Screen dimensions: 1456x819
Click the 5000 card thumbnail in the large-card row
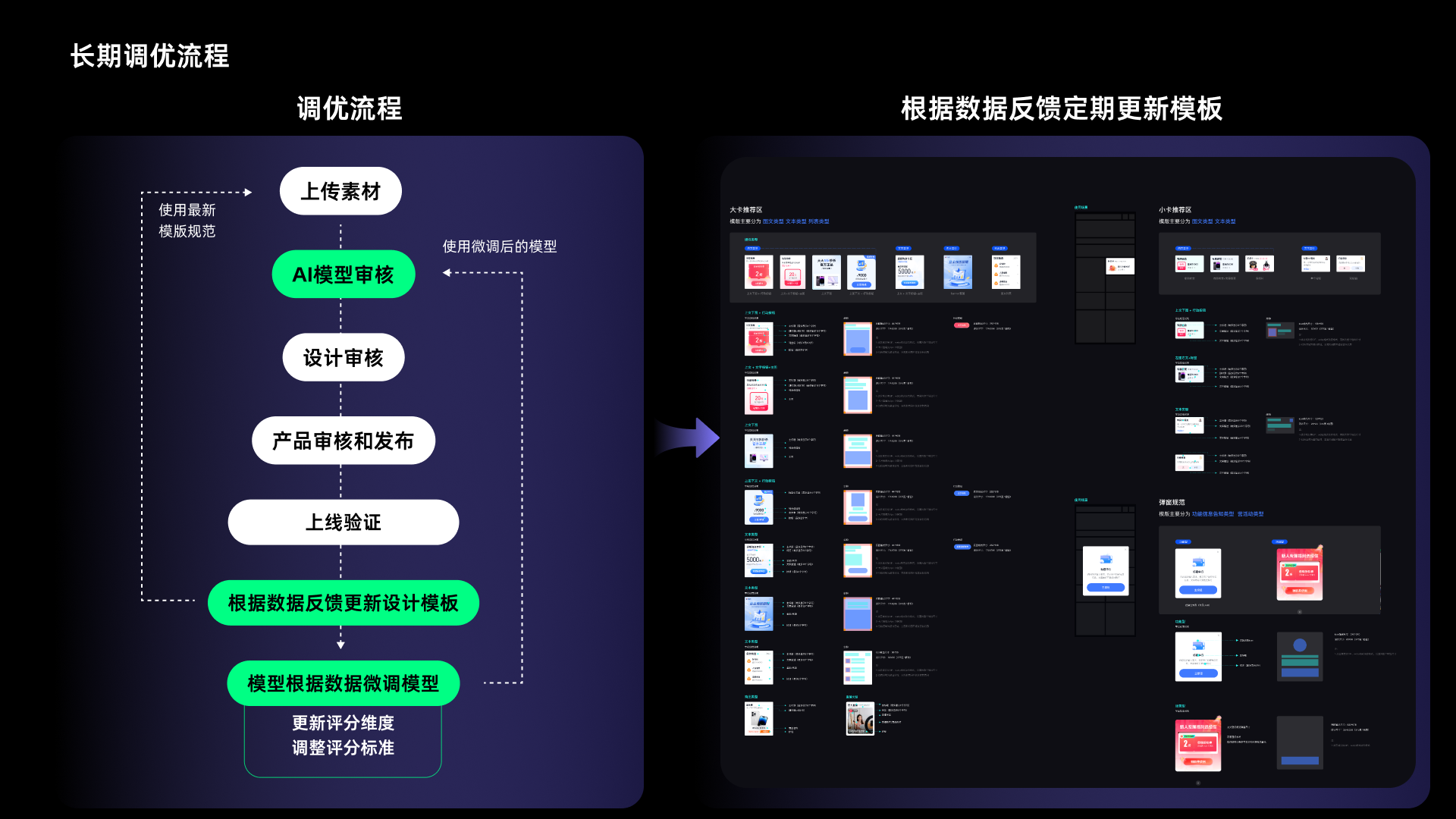click(x=908, y=272)
